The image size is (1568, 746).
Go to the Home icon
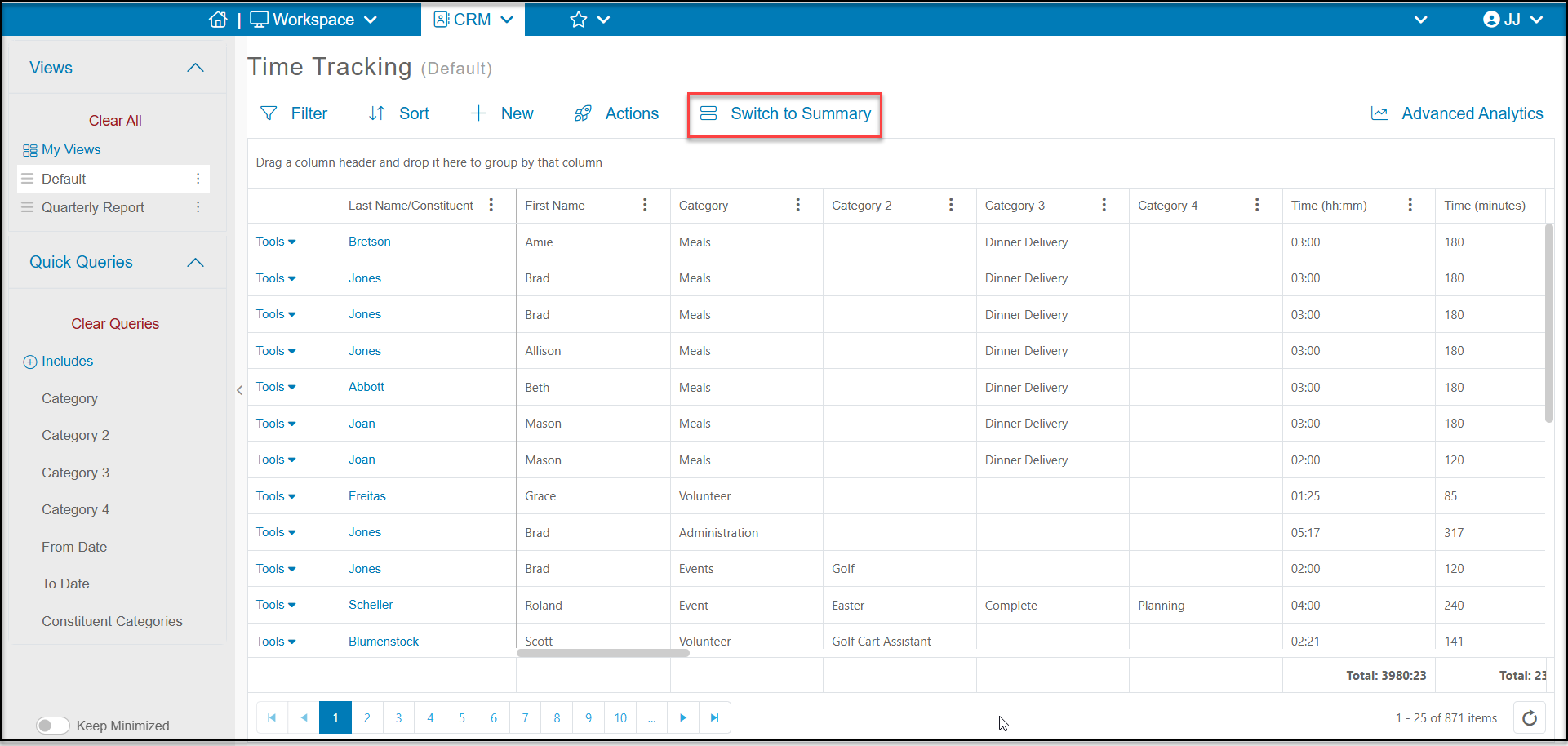tap(218, 20)
